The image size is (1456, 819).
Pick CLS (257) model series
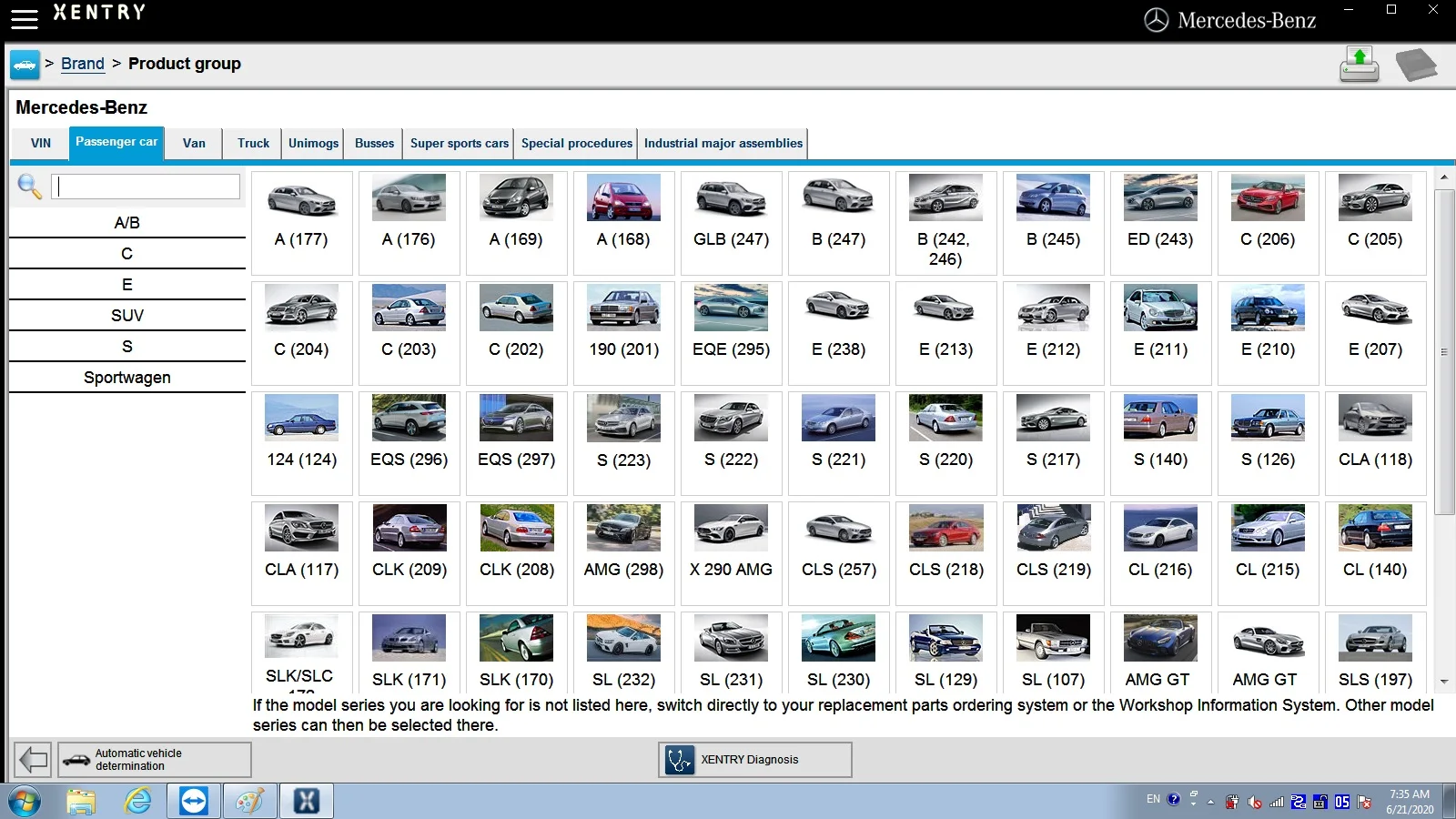[838, 553]
